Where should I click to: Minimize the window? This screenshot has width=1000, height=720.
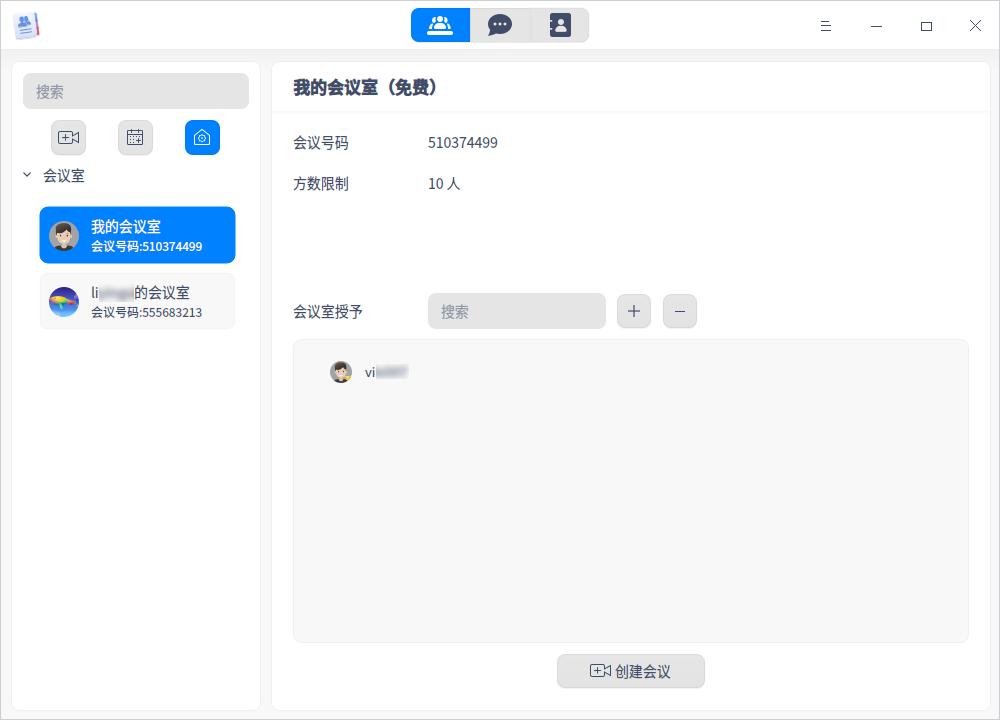coord(876,26)
